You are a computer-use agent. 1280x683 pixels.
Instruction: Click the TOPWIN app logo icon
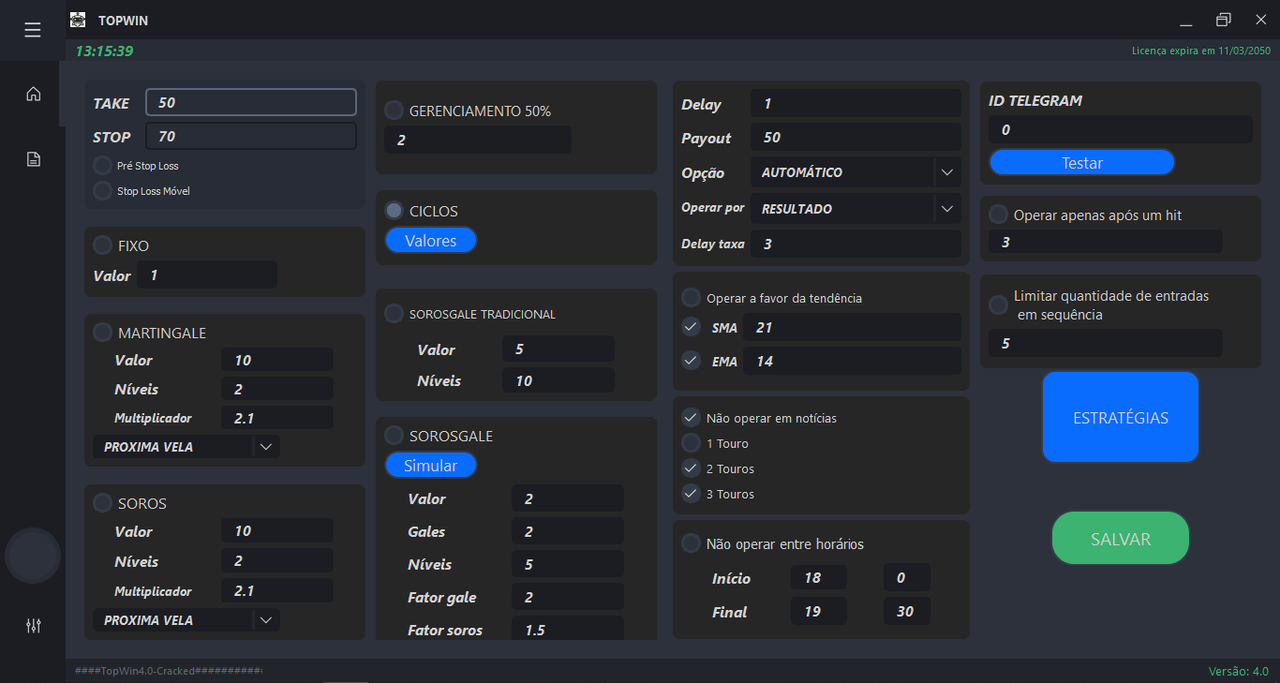(x=78, y=20)
